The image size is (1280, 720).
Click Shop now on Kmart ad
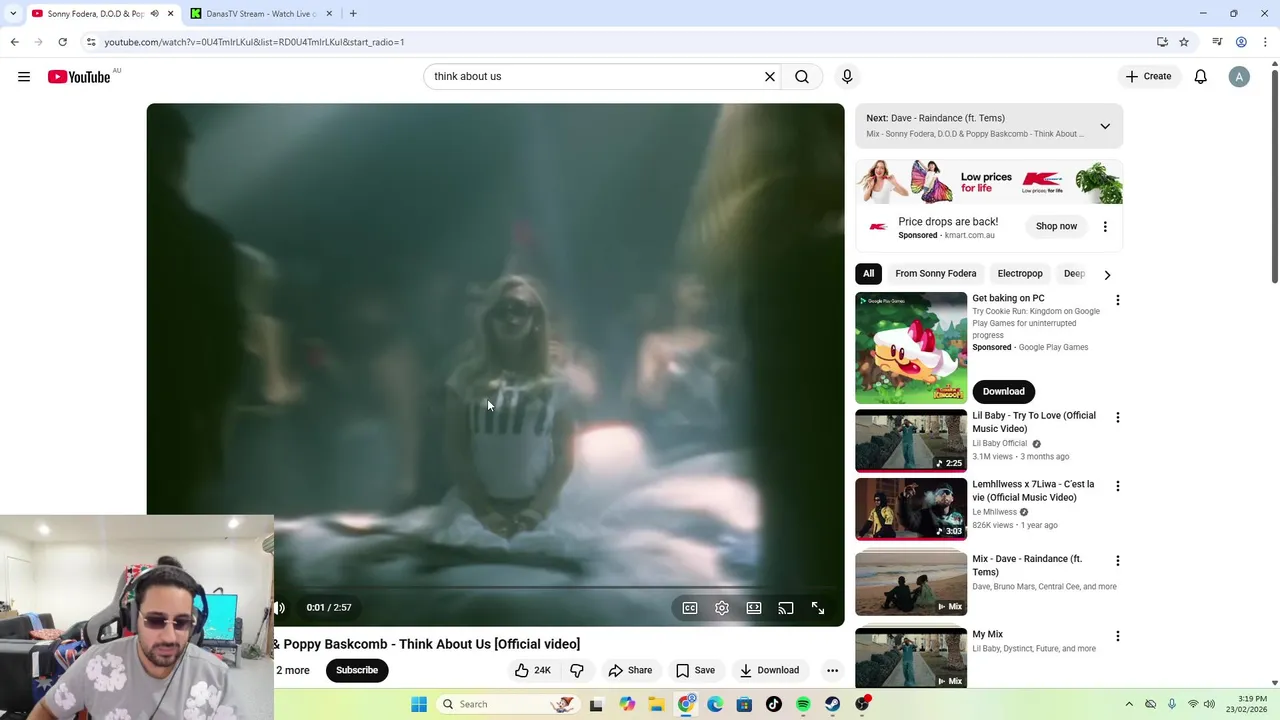tap(1056, 226)
